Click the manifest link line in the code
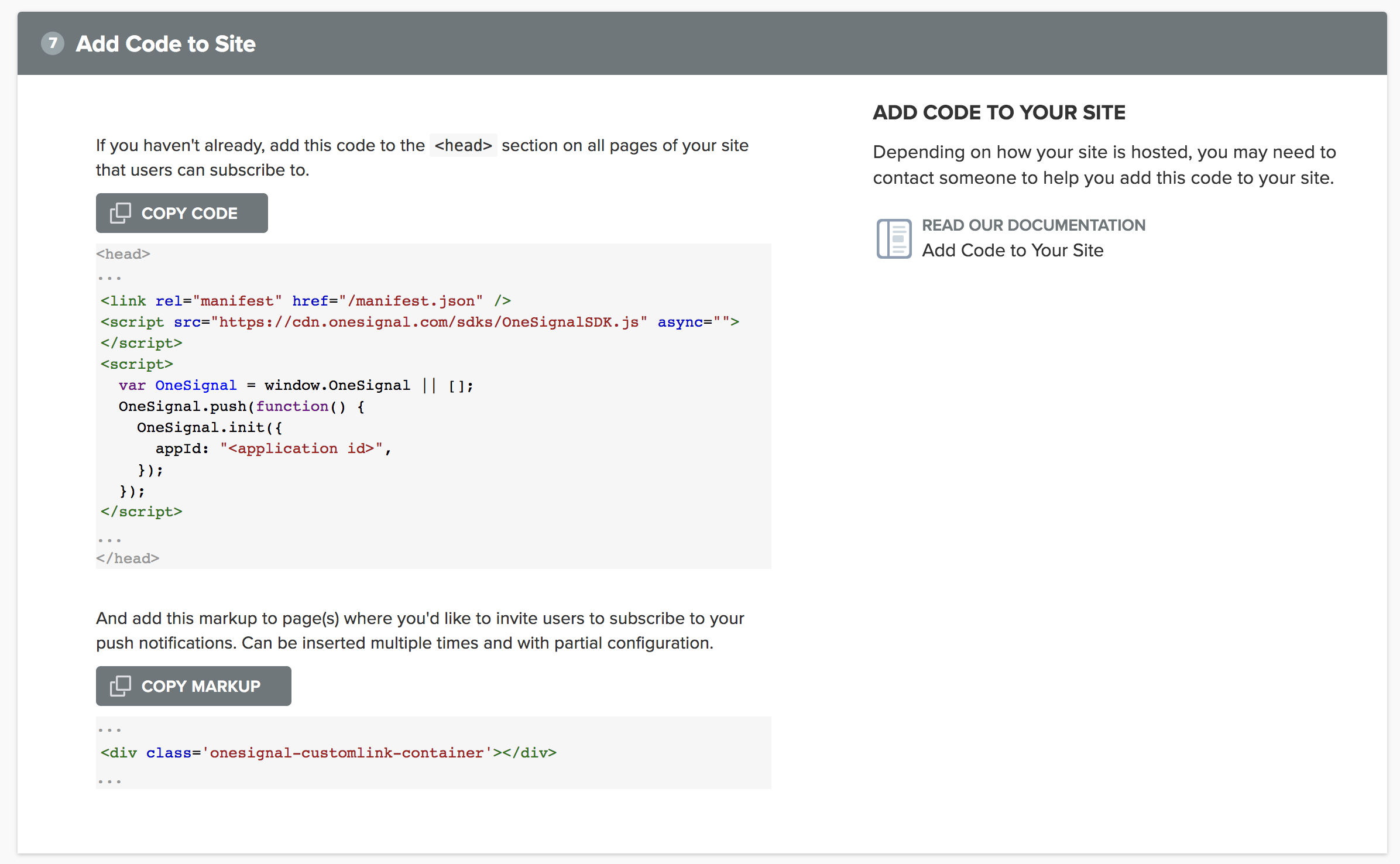Screen dimensions: 1400x864 pyautogui.click(x=306, y=301)
